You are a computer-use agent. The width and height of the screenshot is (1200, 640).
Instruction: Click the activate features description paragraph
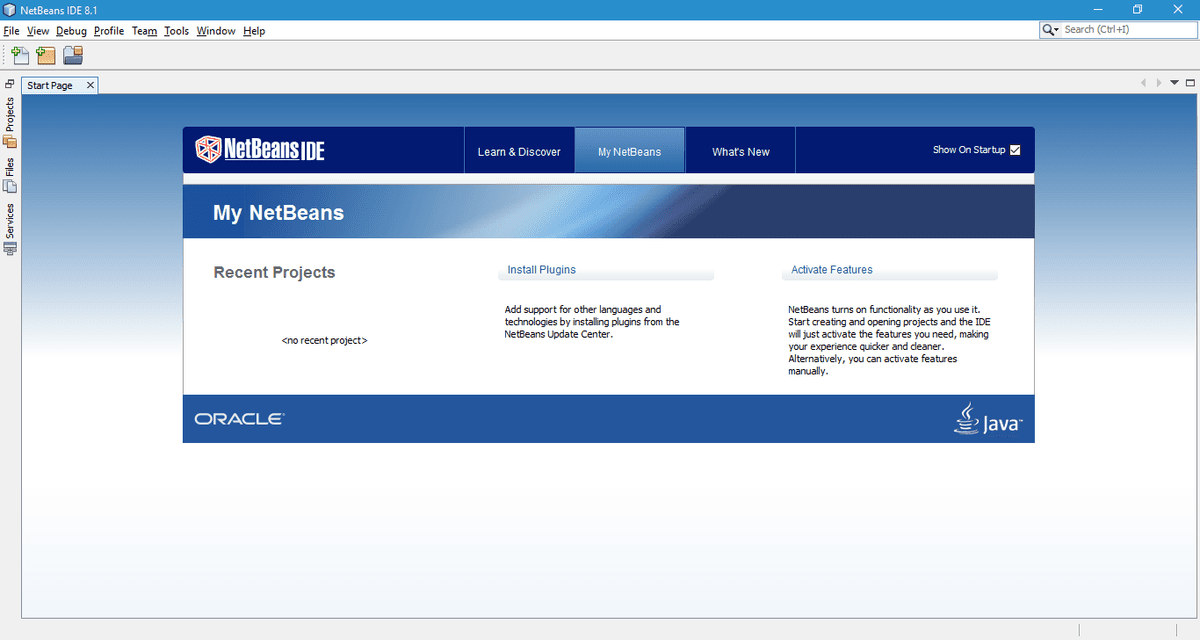click(889, 340)
